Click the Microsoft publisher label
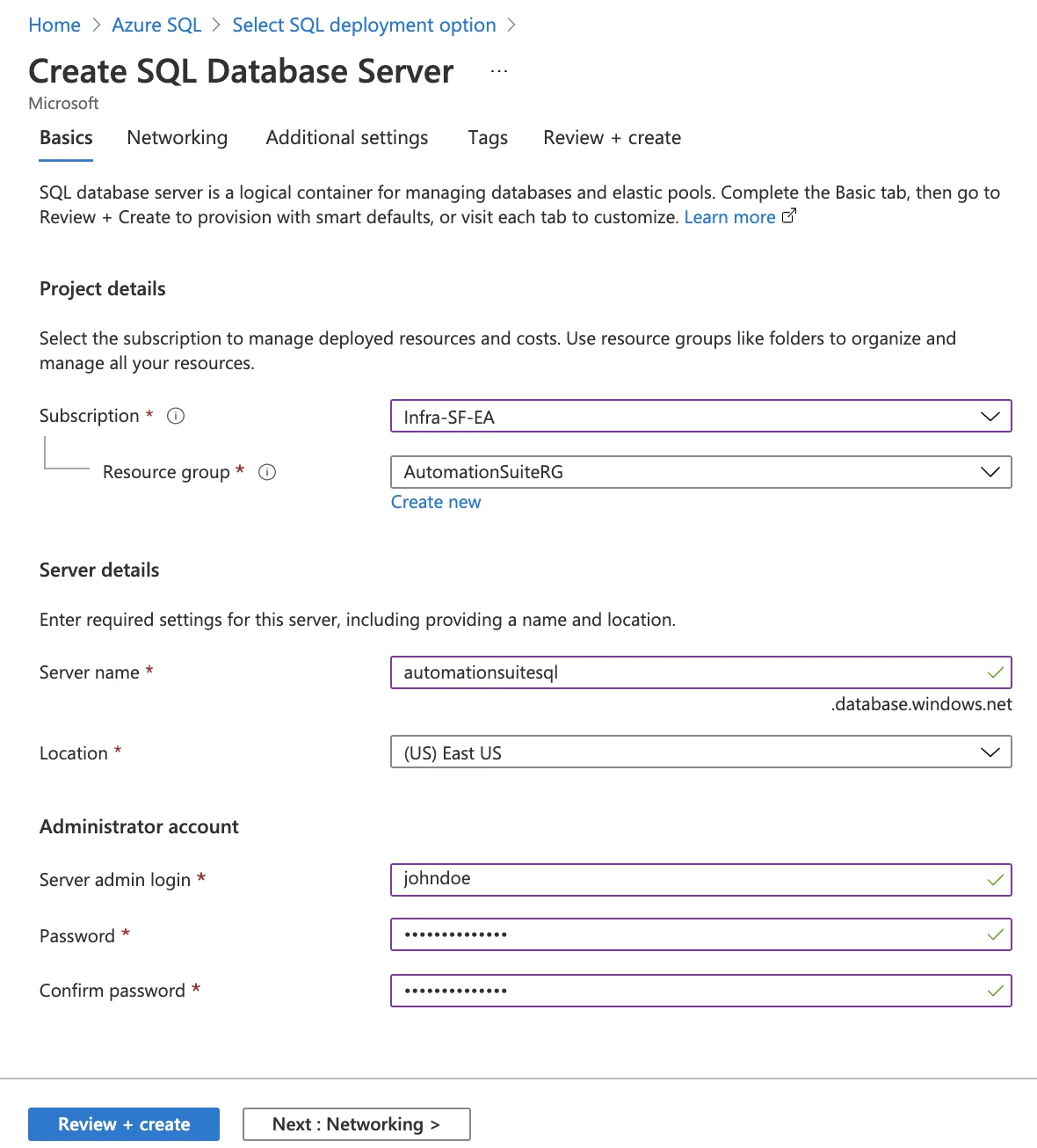This screenshot has width=1037, height=1148. tap(63, 103)
